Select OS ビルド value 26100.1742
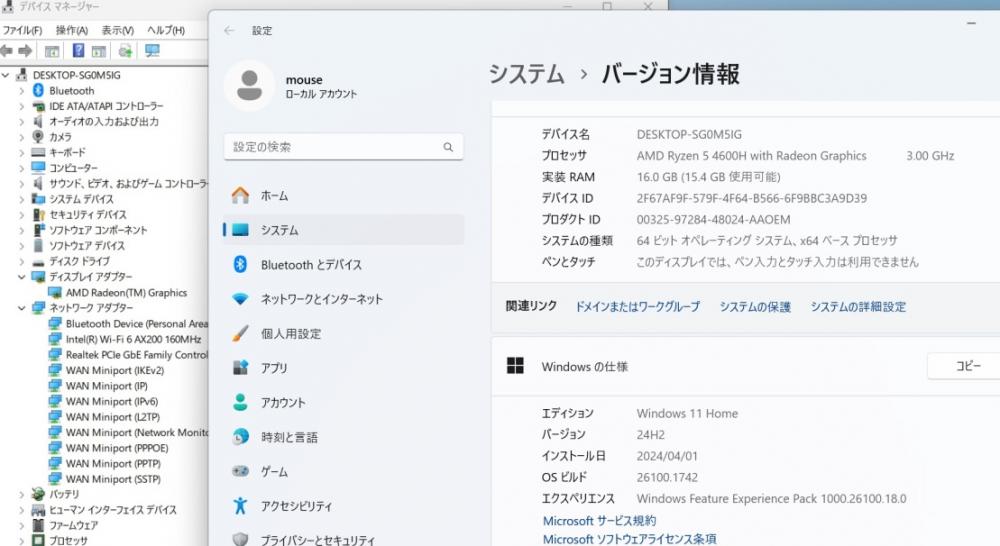Image resolution: width=1000 pixels, height=546 pixels. point(667,477)
